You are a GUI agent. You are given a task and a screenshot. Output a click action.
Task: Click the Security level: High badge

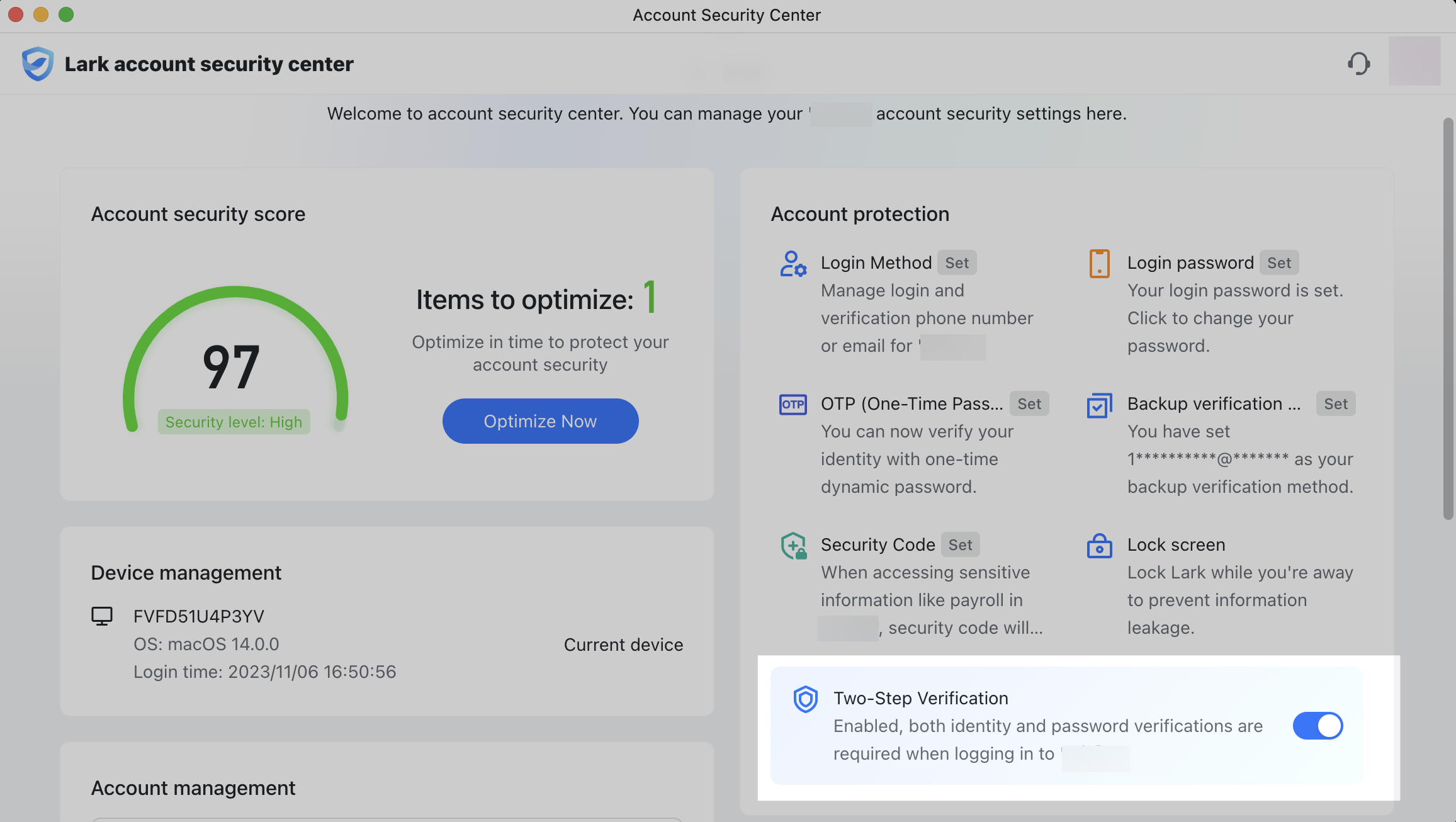pos(234,422)
